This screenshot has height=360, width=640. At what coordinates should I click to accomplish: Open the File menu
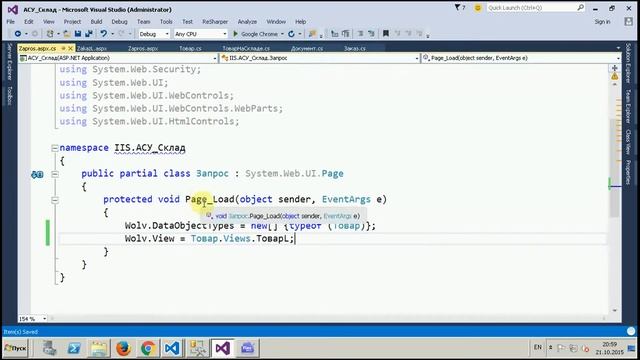(x=11, y=22)
